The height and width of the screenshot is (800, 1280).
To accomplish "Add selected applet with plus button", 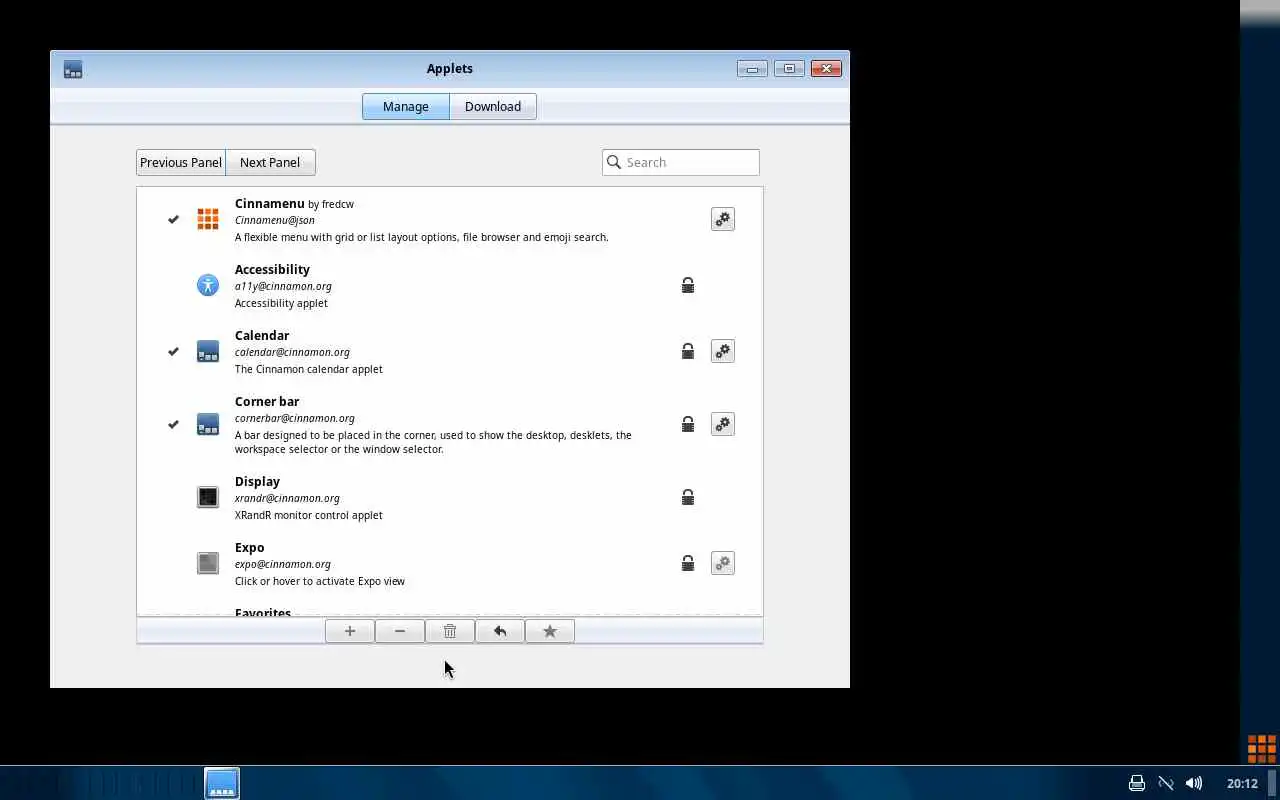I will pos(350,631).
